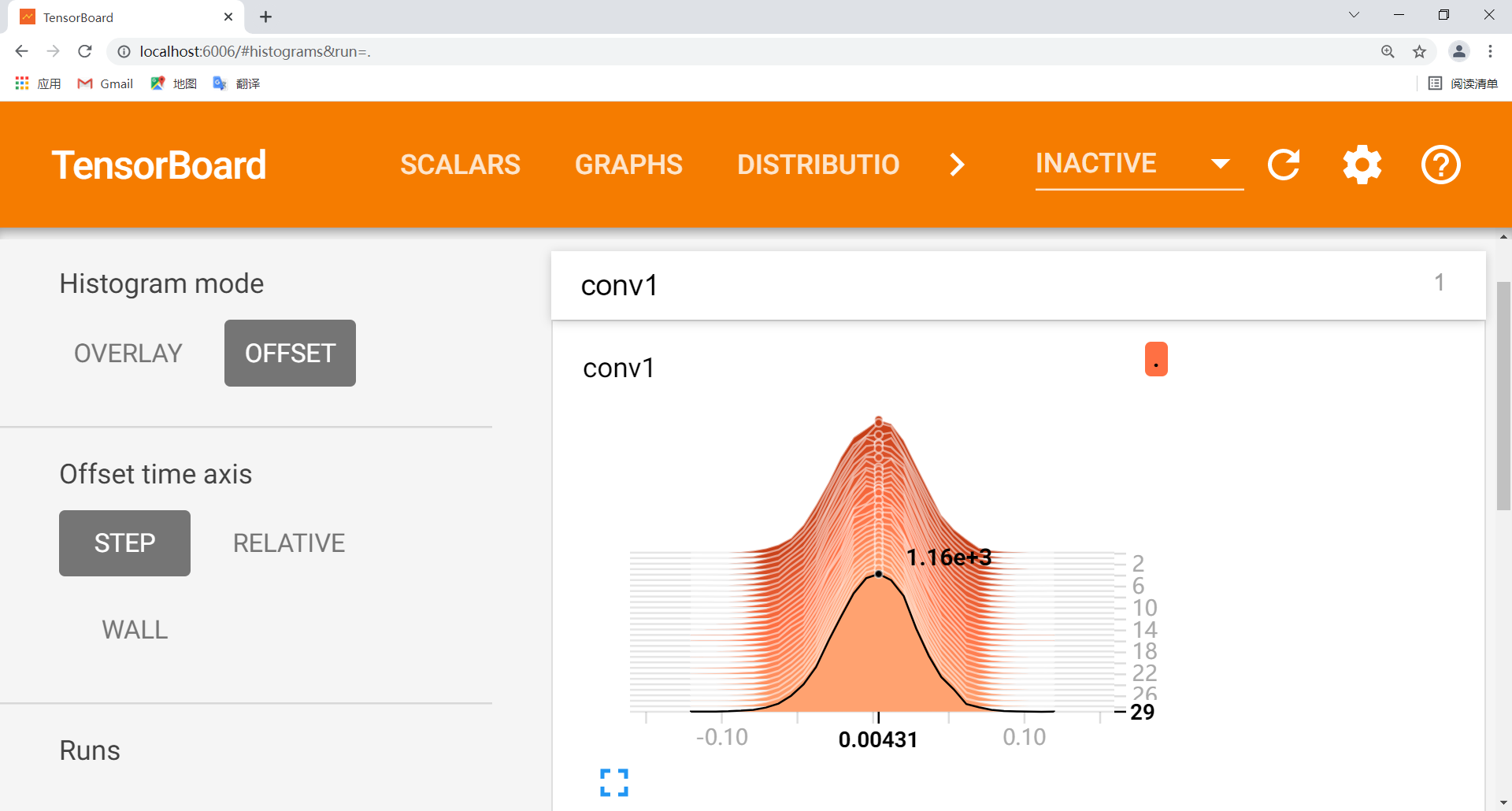Refresh the TensorBoard data
The height and width of the screenshot is (811, 1512).
click(1284, 165)
